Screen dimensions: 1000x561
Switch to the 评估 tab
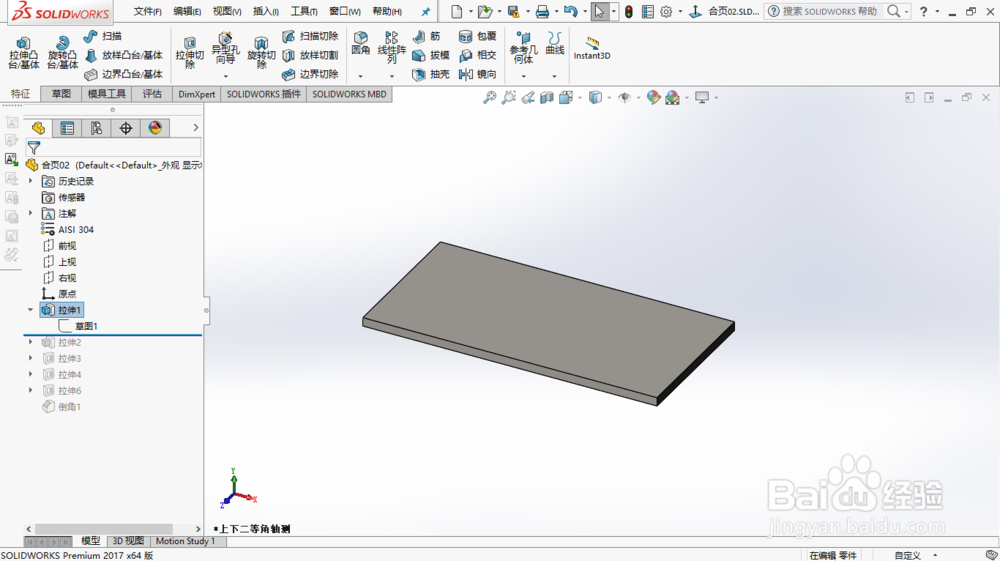(x=152, y=94)
